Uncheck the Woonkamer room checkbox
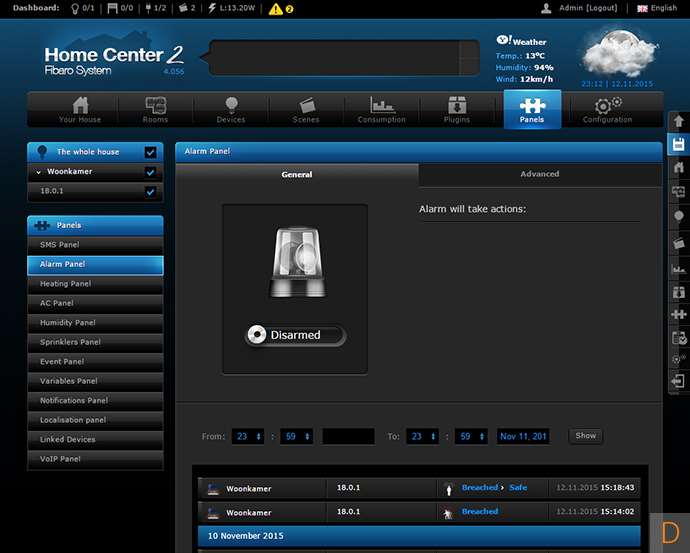 click(150, 172)
